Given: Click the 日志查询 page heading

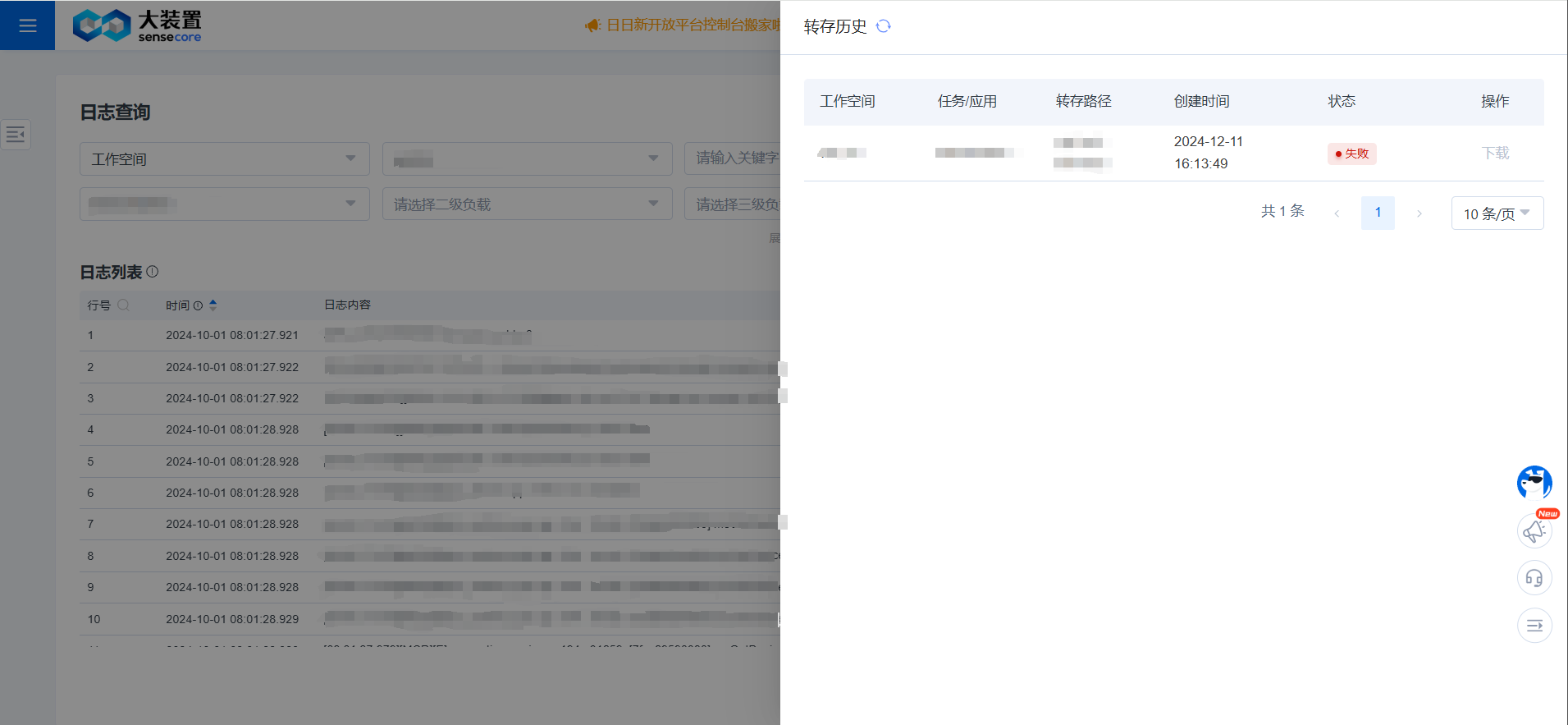Looking at the screenshot, I should coord(115,112).
